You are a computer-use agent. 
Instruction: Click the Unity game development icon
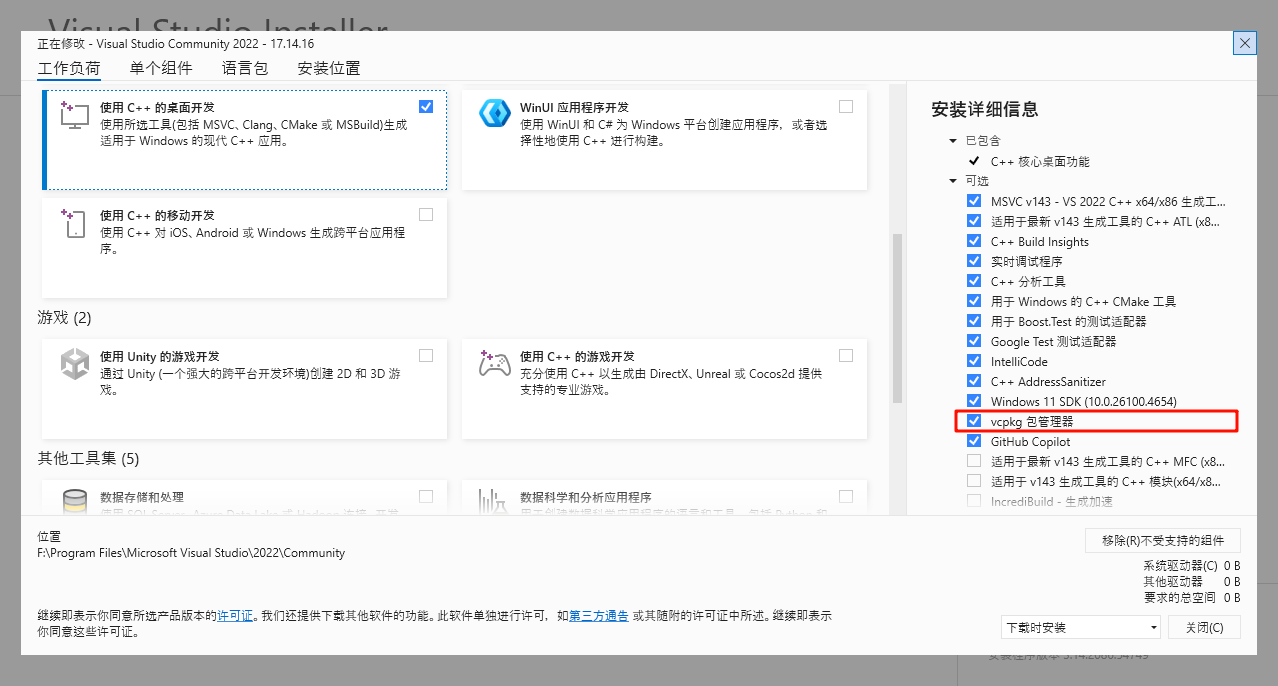(x=75, y=363)
